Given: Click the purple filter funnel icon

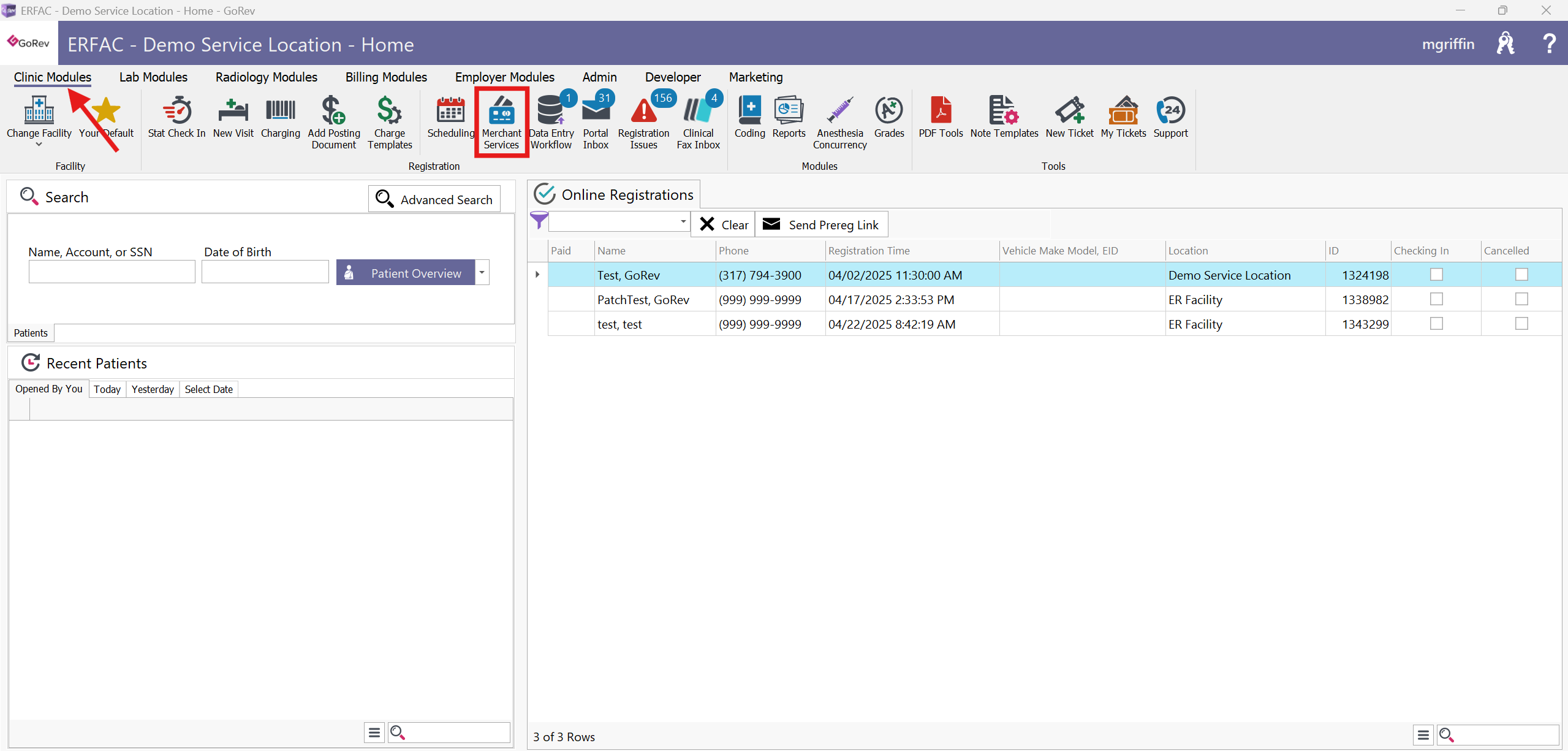Looking at the screenshot, I should (x=539, y=221).
